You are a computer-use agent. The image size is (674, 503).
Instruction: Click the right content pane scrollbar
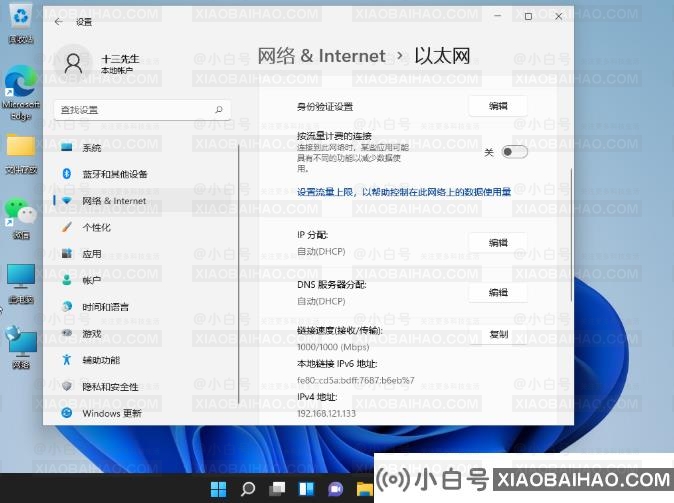571,235
